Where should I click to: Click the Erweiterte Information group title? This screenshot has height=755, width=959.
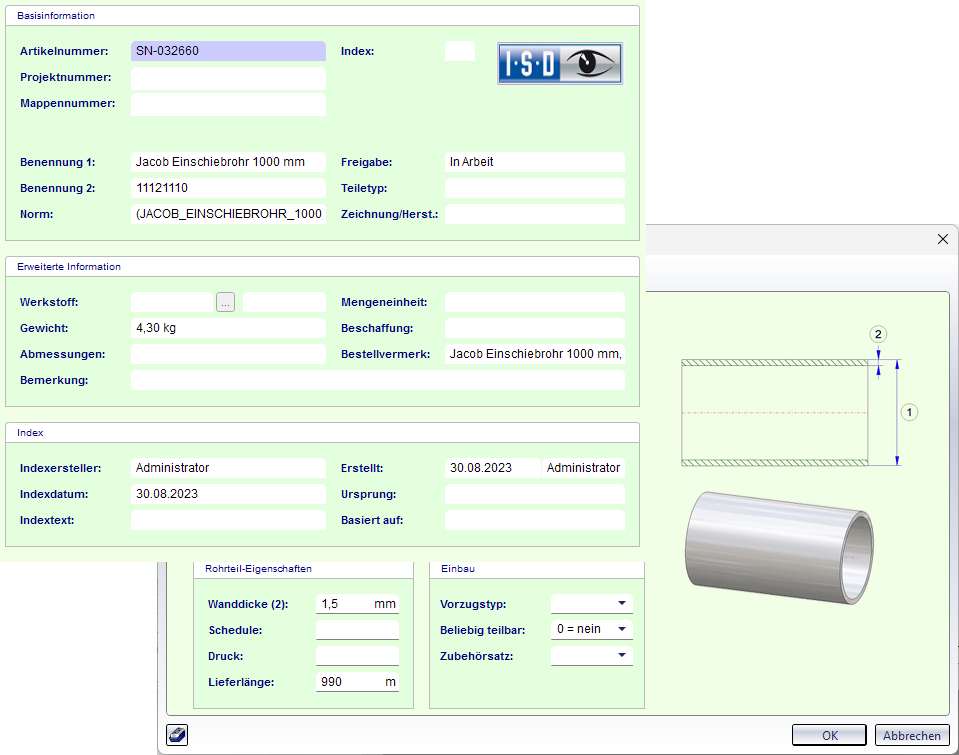(x=68, y=267)
